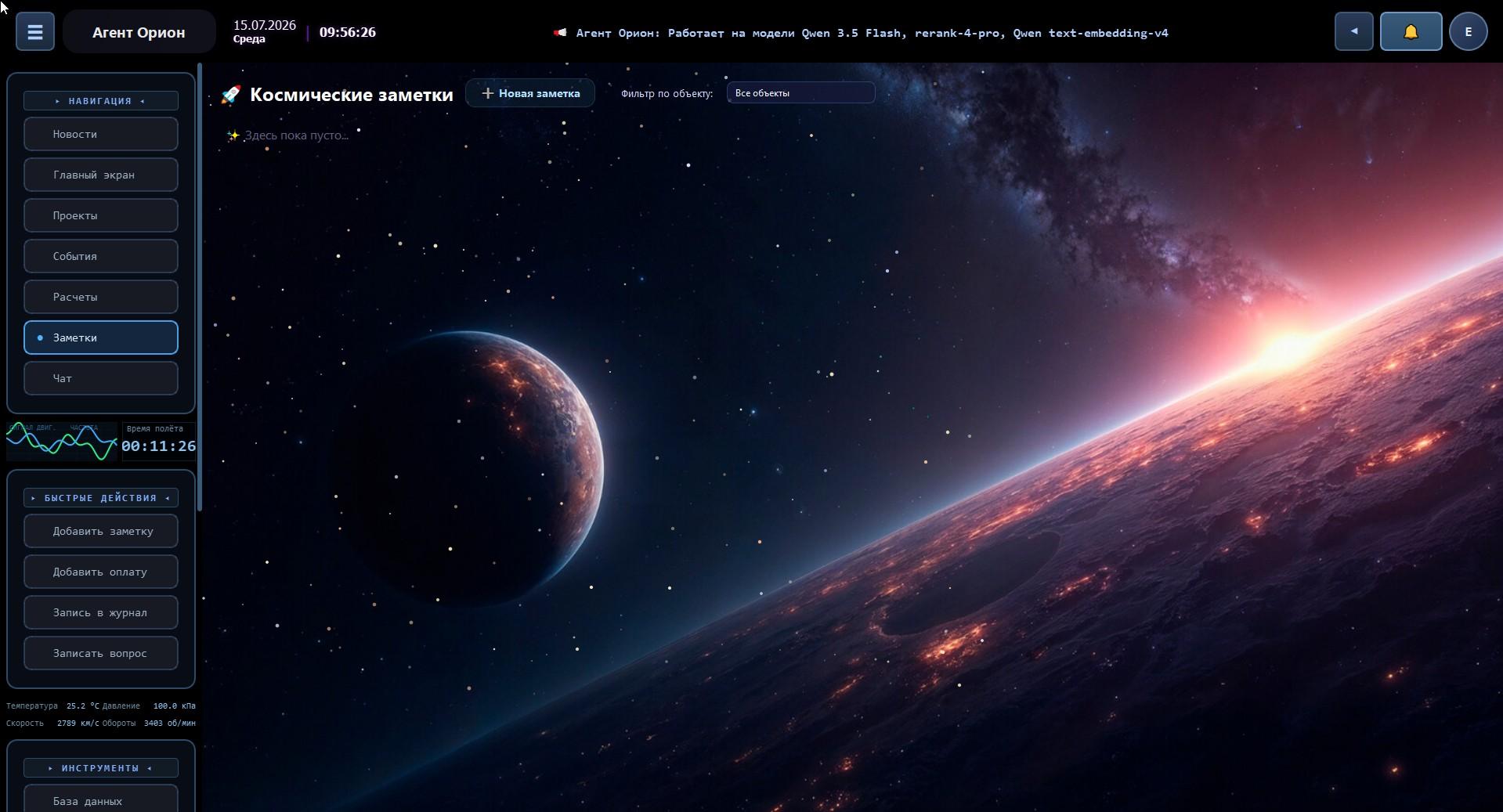Click the sidebar vertical scrollbar
1503x812 pixels.
201,287
